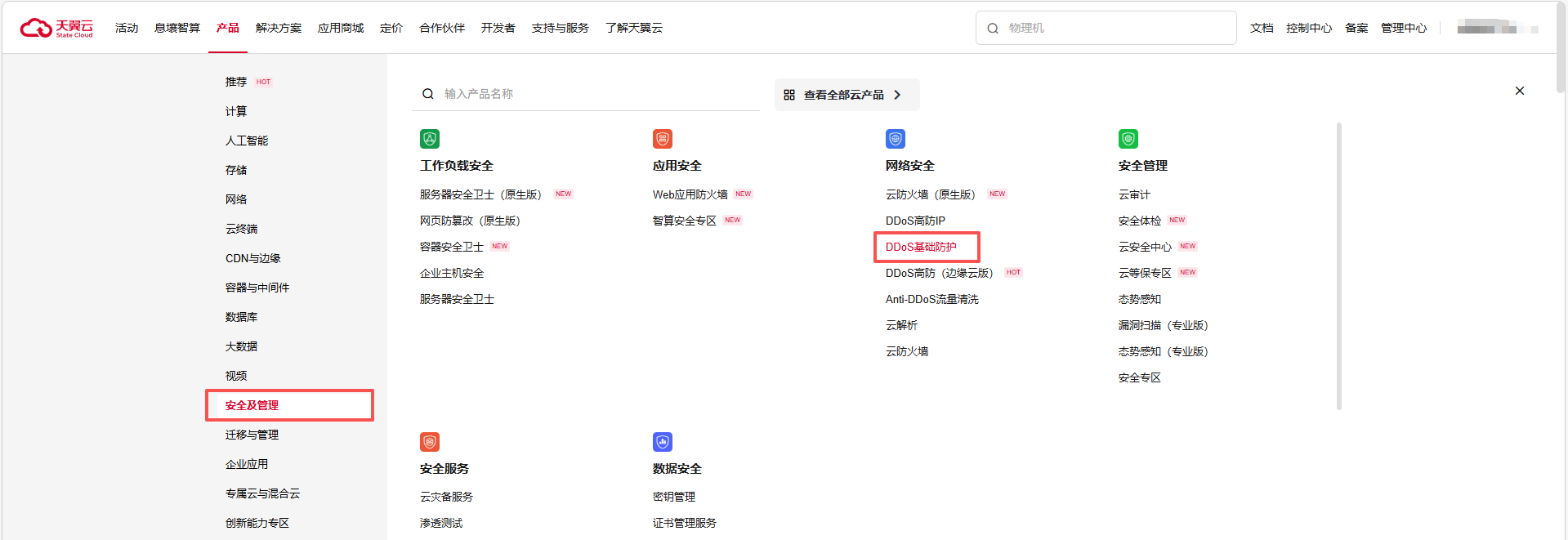Expand 查看全部云产品 chevron
1568x540 pixels.
coord(897,95)
